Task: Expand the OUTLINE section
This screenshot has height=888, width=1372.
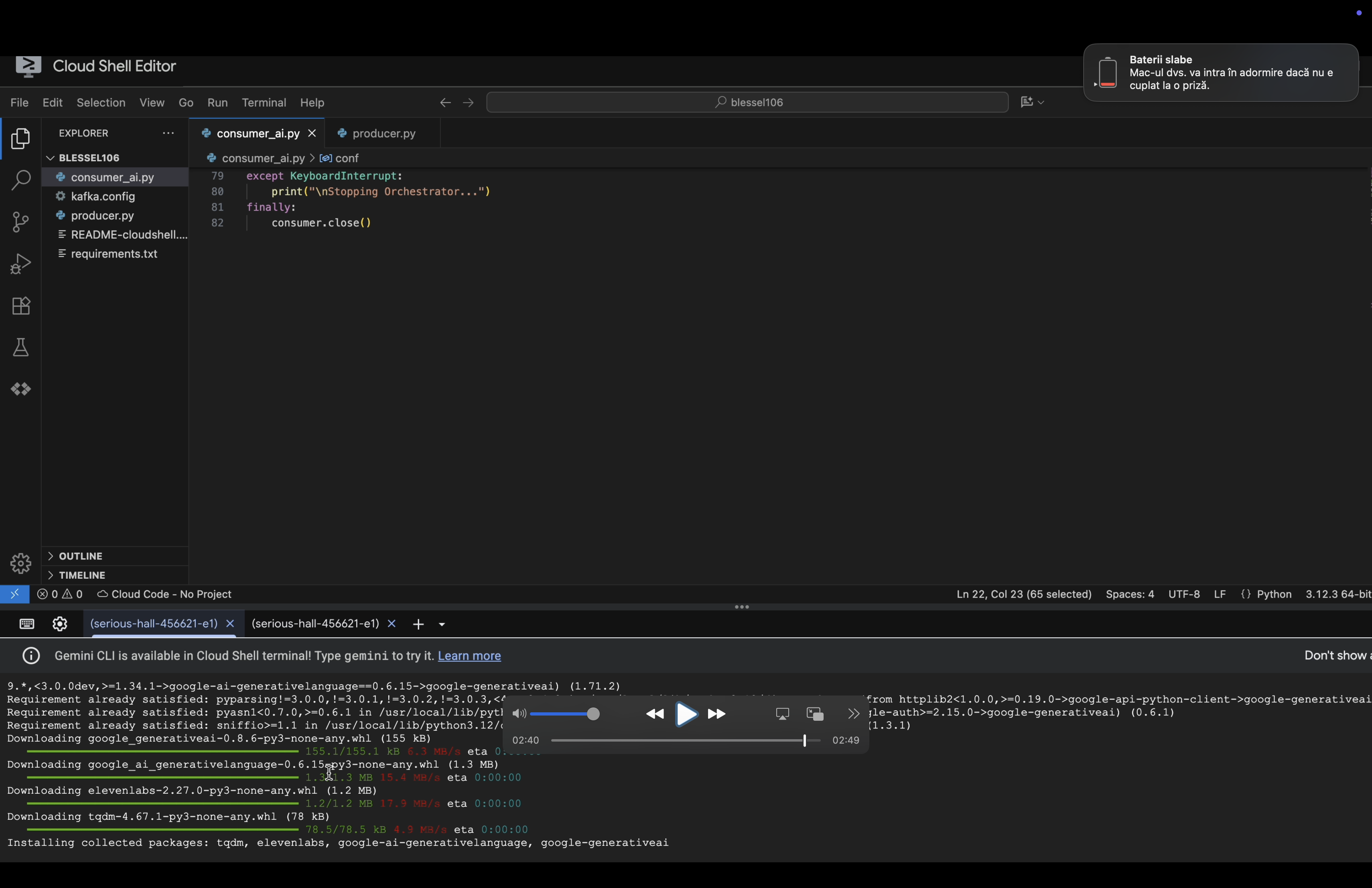Action: click(81, 556)
